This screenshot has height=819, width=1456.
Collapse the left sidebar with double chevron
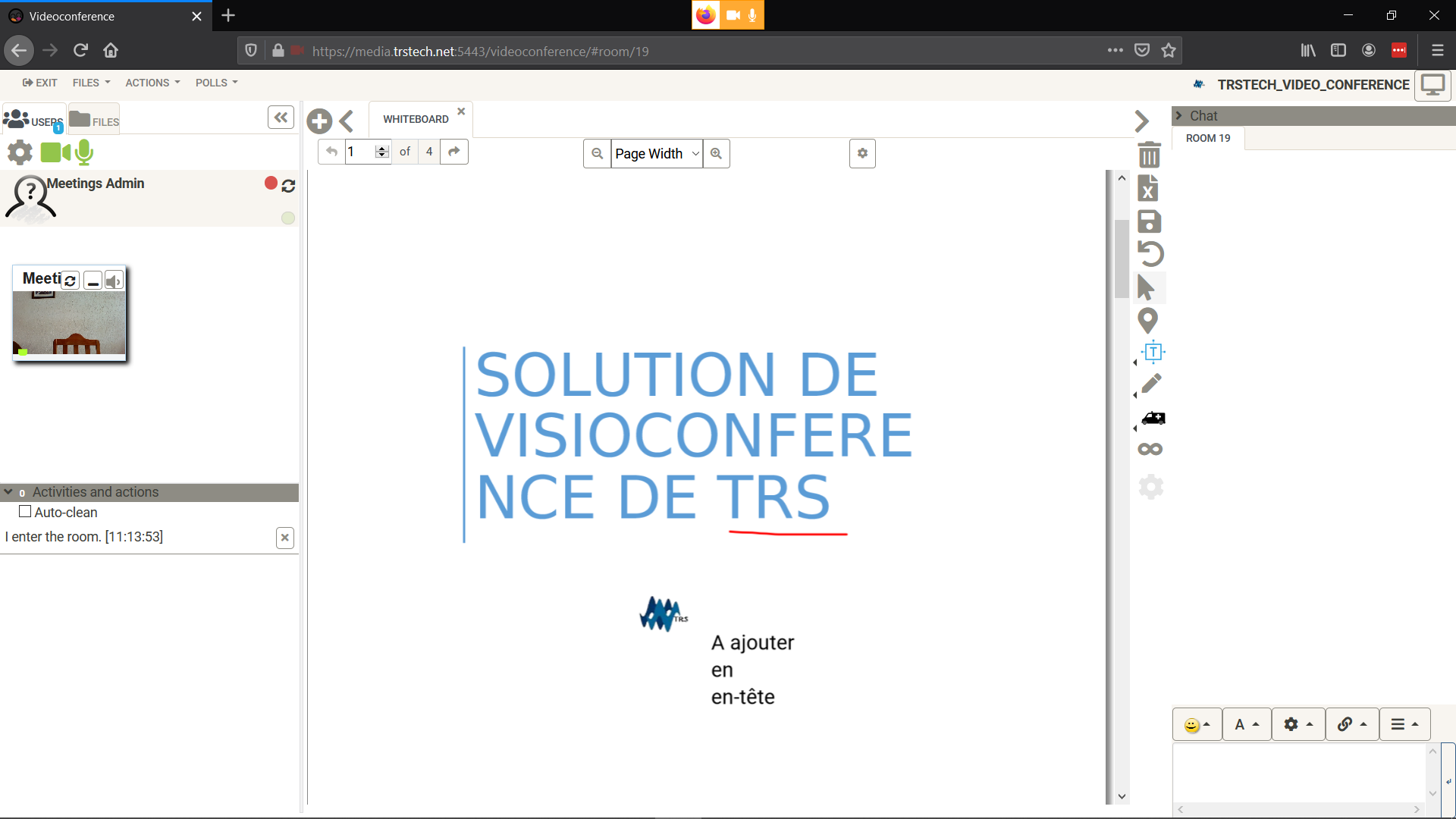(281, 118)
